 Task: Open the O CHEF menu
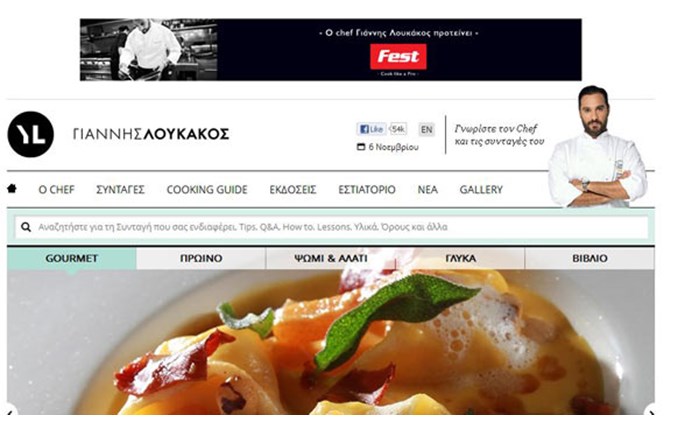[x=56, y=189]
